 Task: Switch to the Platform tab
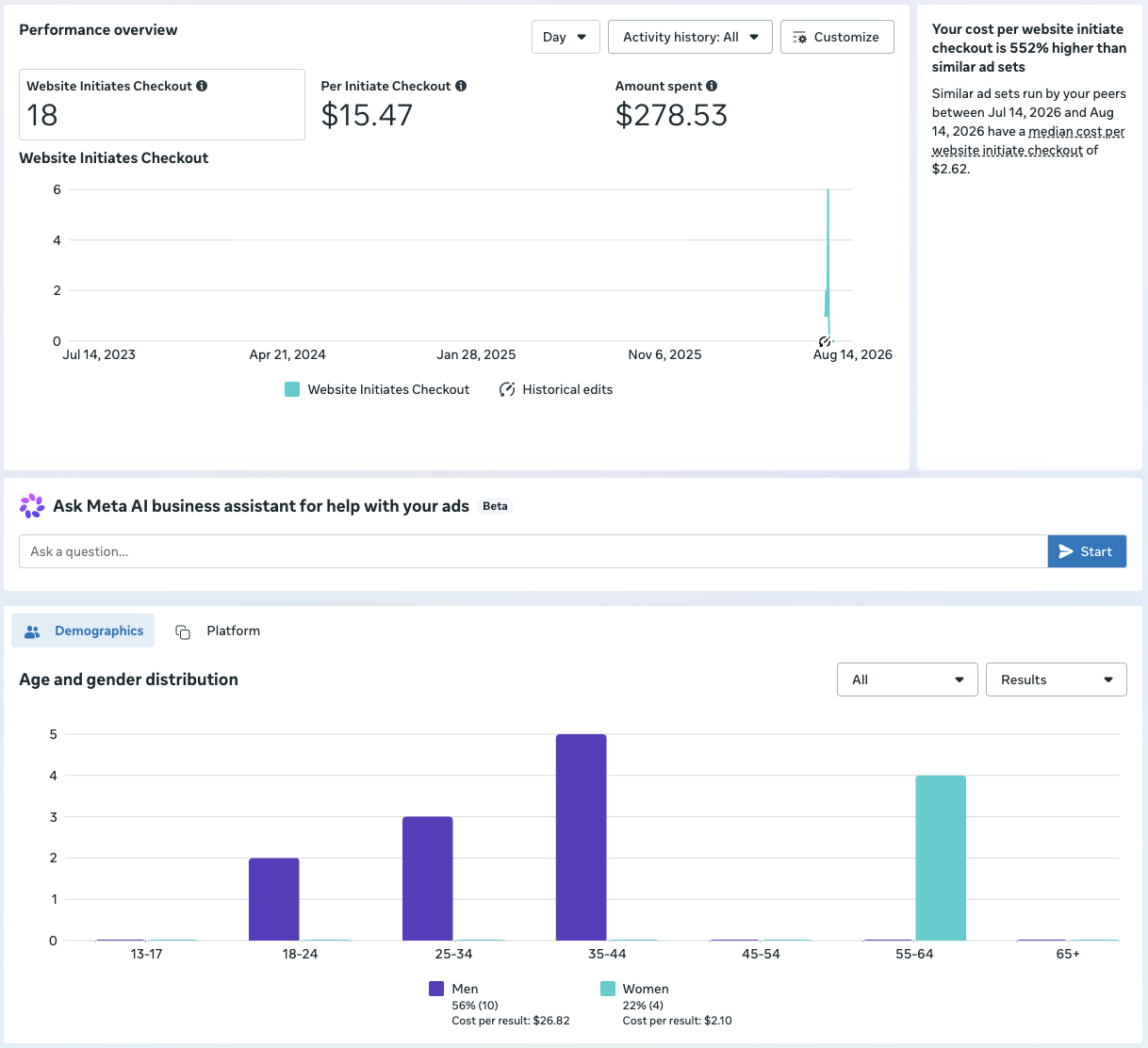[219, 631]
